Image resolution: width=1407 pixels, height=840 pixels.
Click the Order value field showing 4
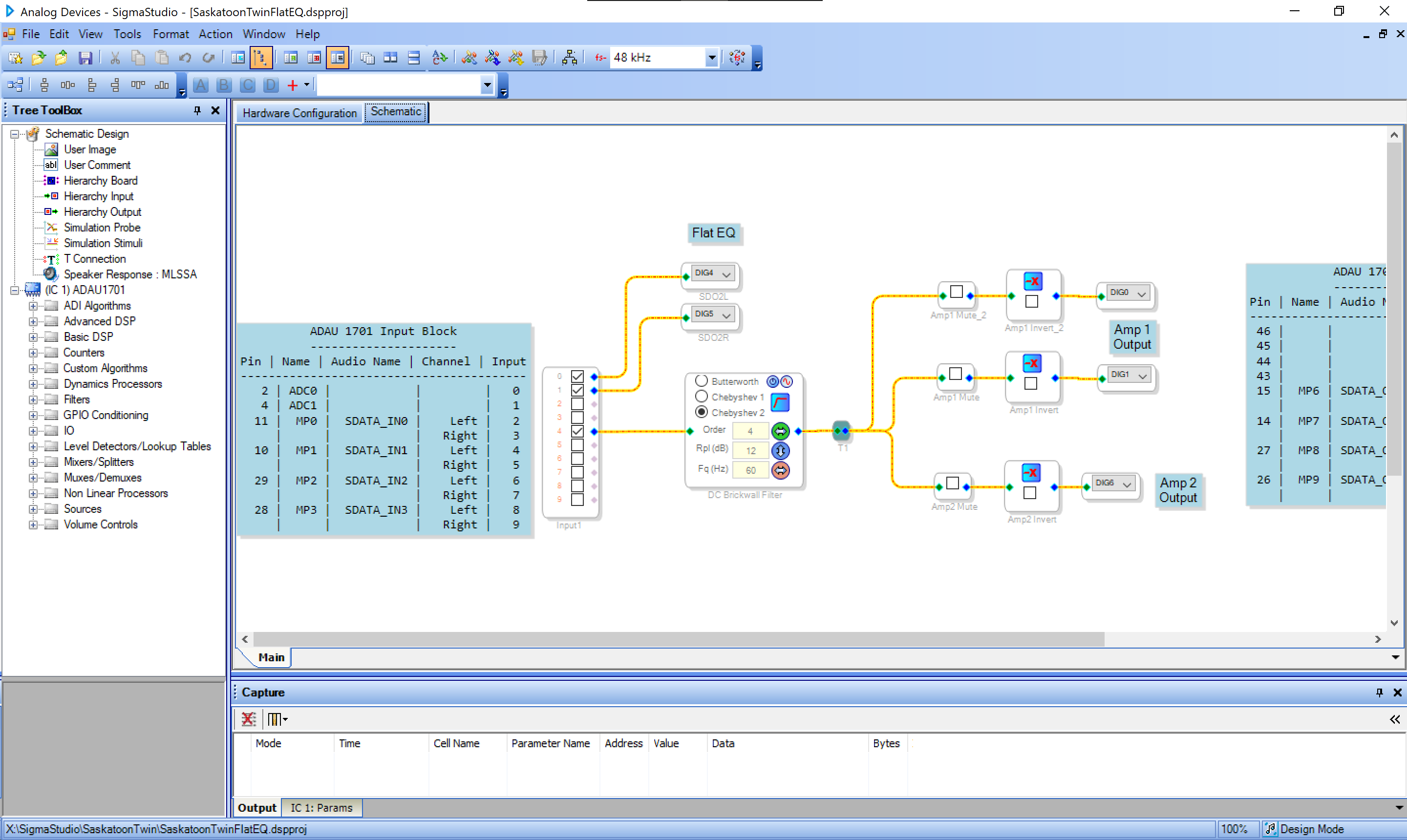coord(750,431)
